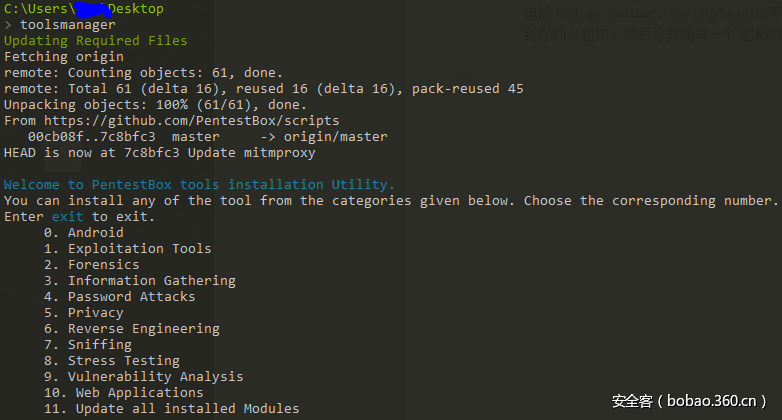Choose the 2. Forensics category line
Image resolution: width=782 pixels, height=420 pixels.
pos(92,265)
